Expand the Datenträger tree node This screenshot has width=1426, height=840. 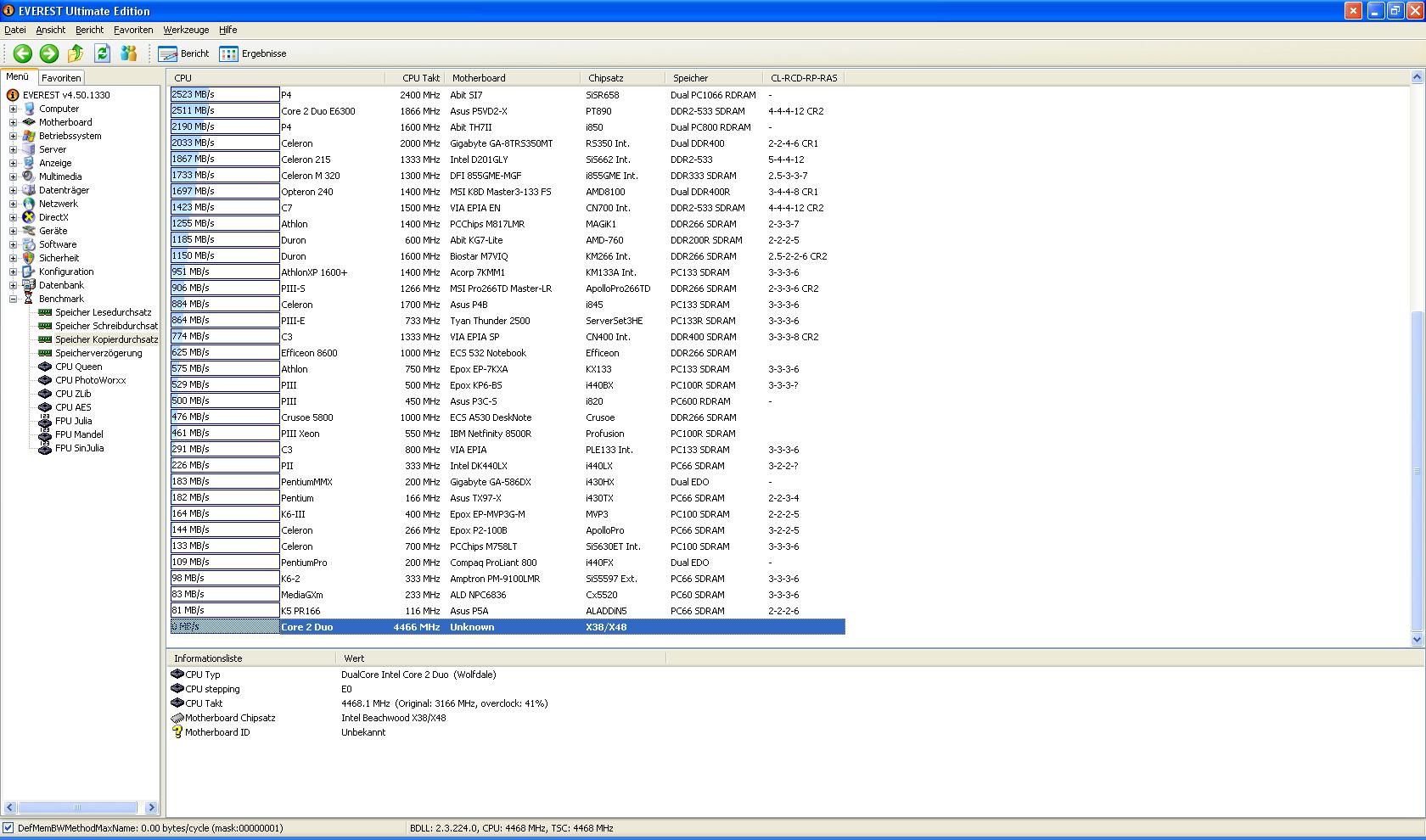tap(13, 190)
